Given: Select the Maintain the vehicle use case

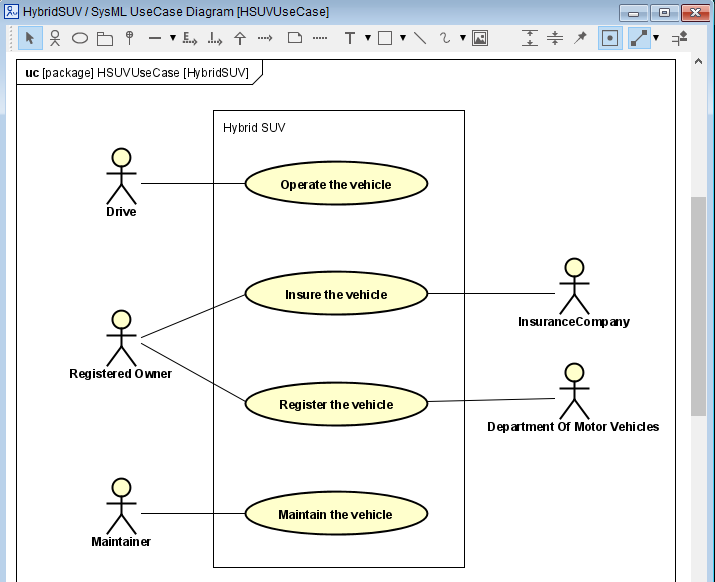Looking at the screenshot, I should (337, 514).
